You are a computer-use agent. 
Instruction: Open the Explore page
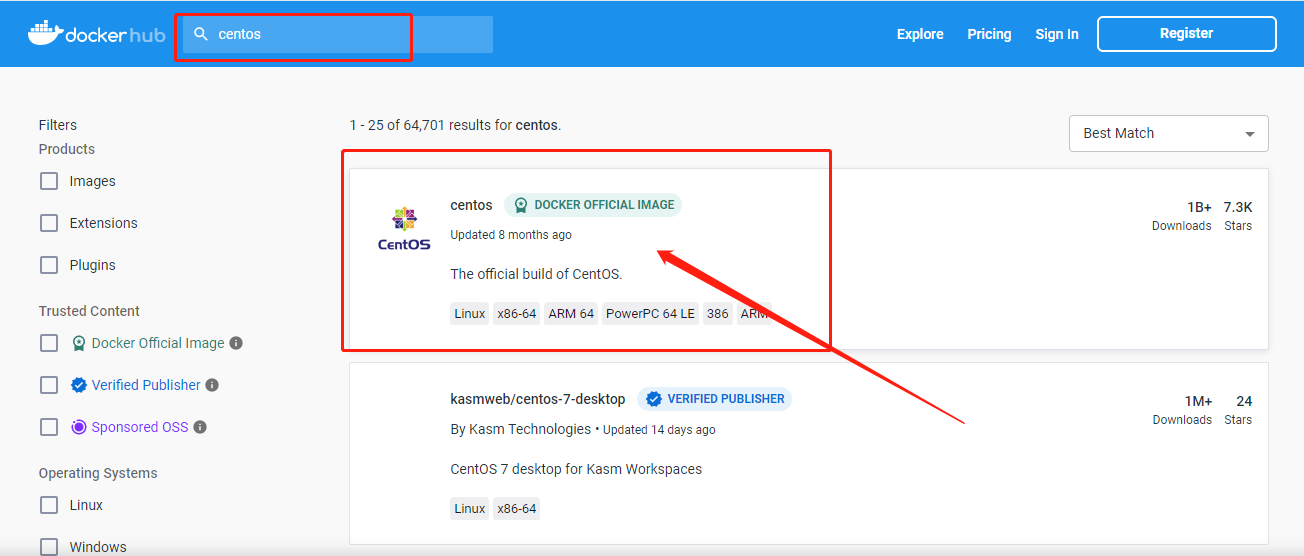pyautogui.click(x=920, y=34)
